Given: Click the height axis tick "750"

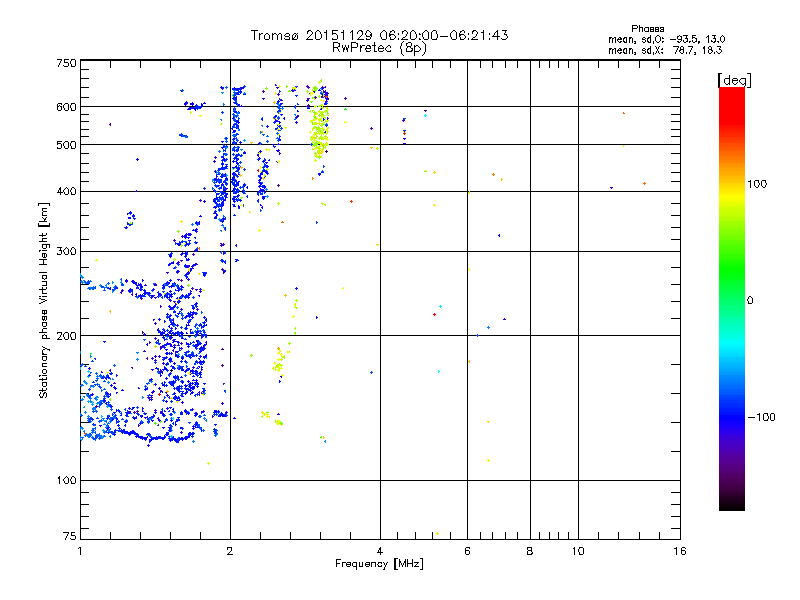Looking at the screenshot, I should (x=66, y=63).
